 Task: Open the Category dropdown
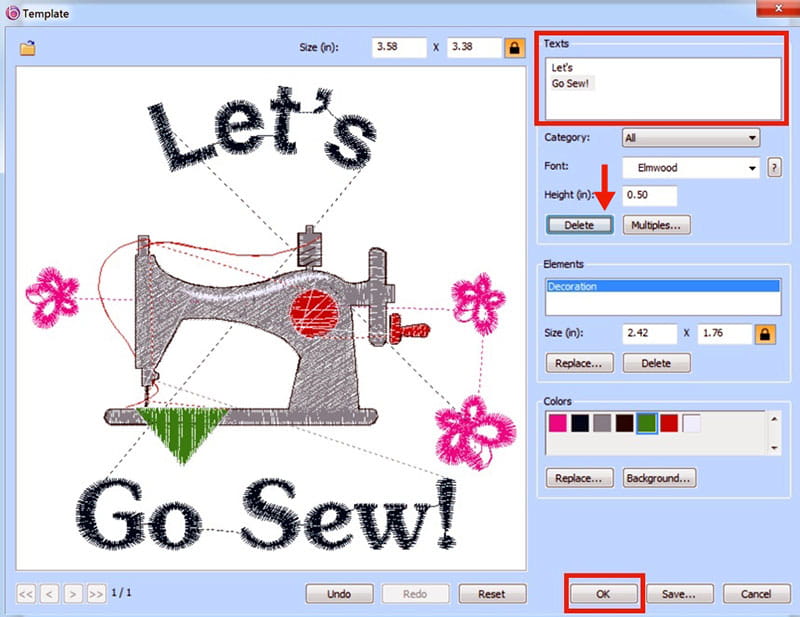pyautogui.click(x=690, y=138)
